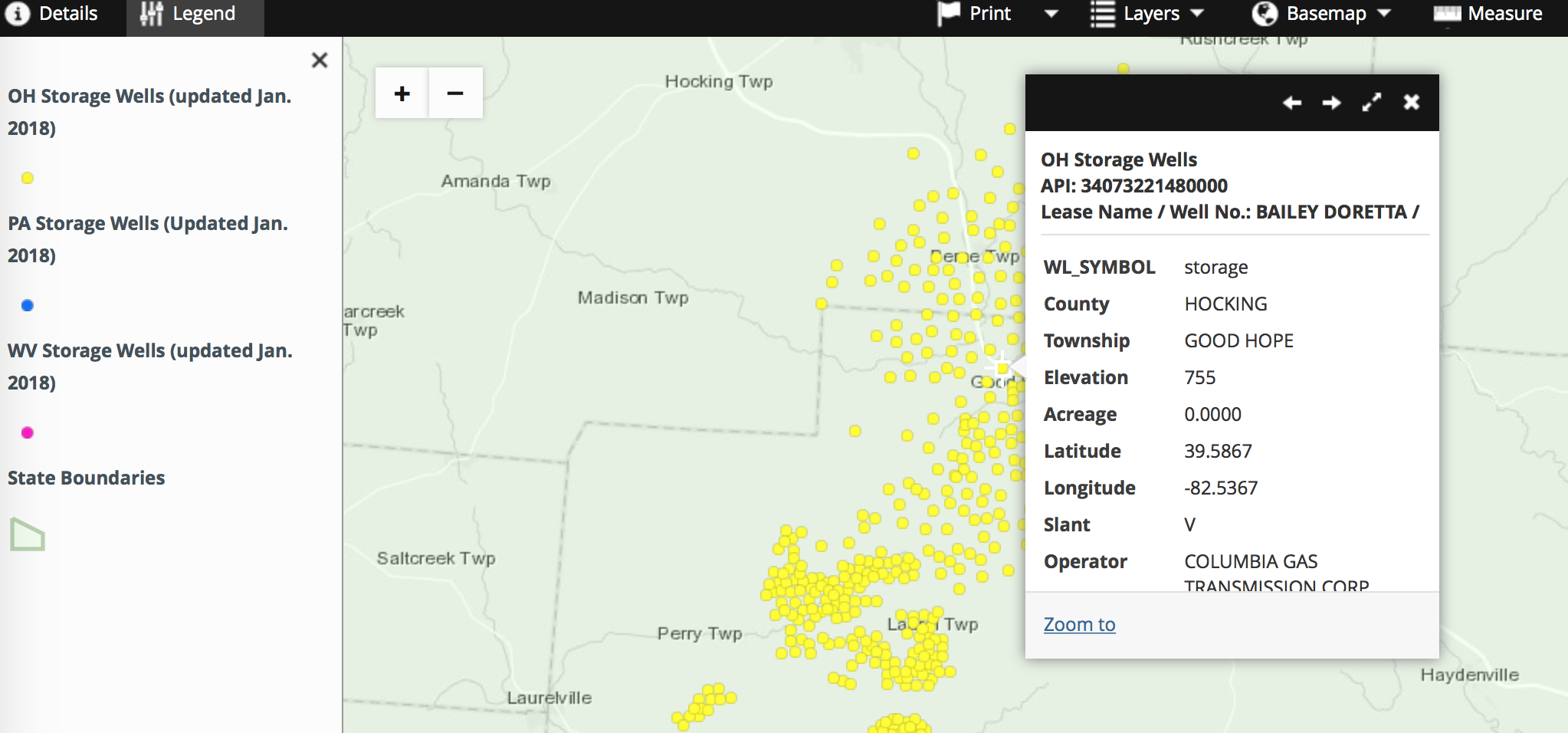Close the legend side panel
Image resolution: width=1568 pixels, height=733 pixels.
coord(320,60)
